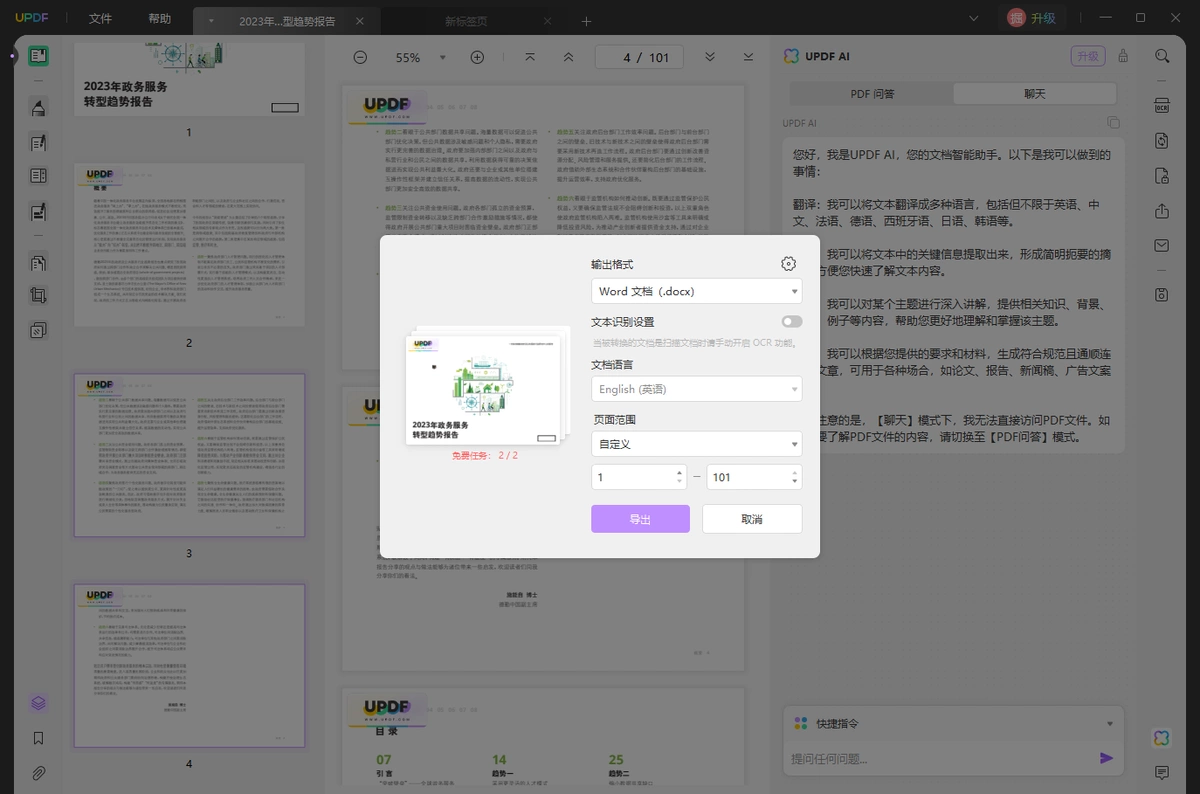Image resolution: width=1200 pixels, height=794 pixels.
Task: Open the Edit PDF tool
Action: point(38,143)
